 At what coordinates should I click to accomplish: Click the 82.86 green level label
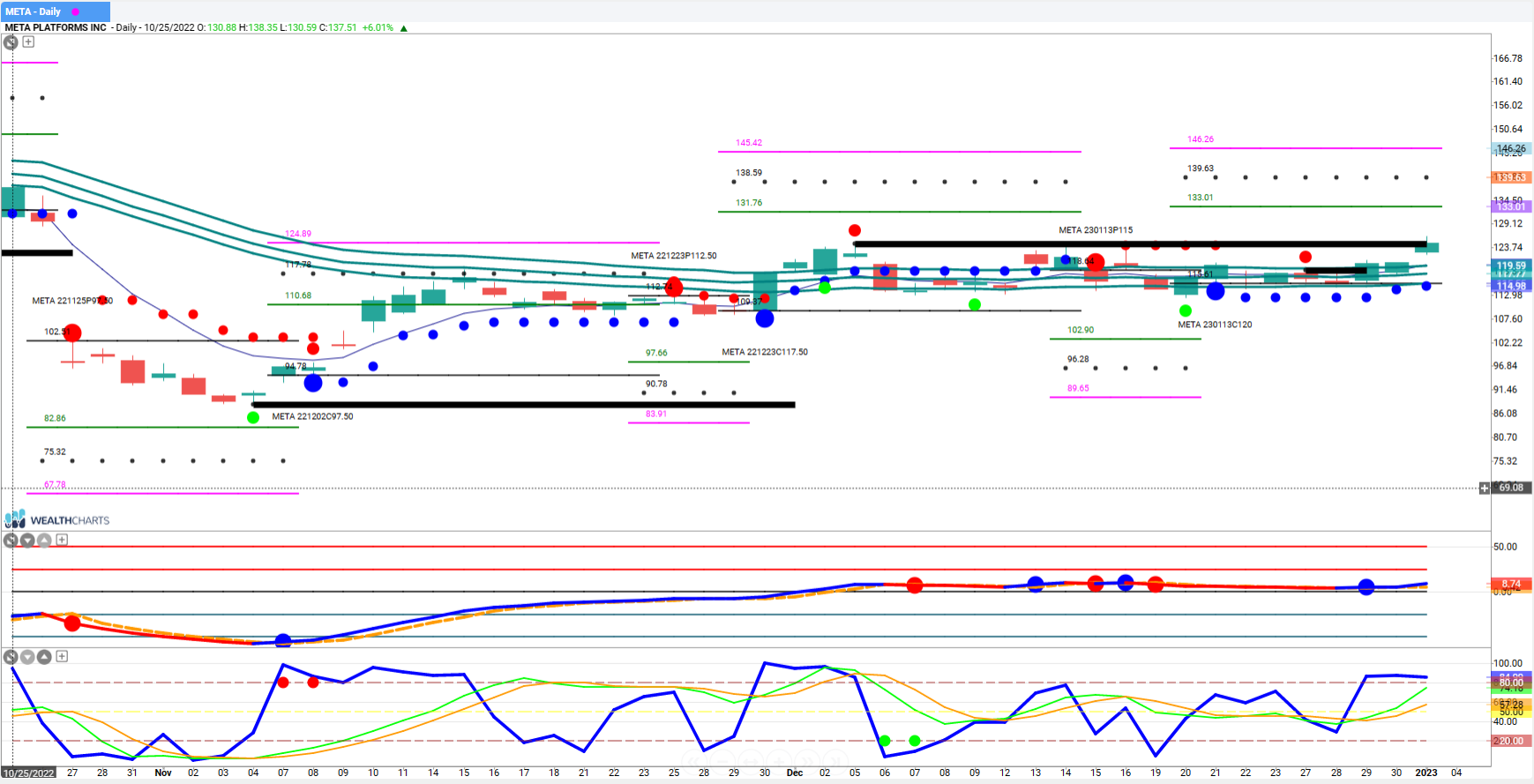55,418
